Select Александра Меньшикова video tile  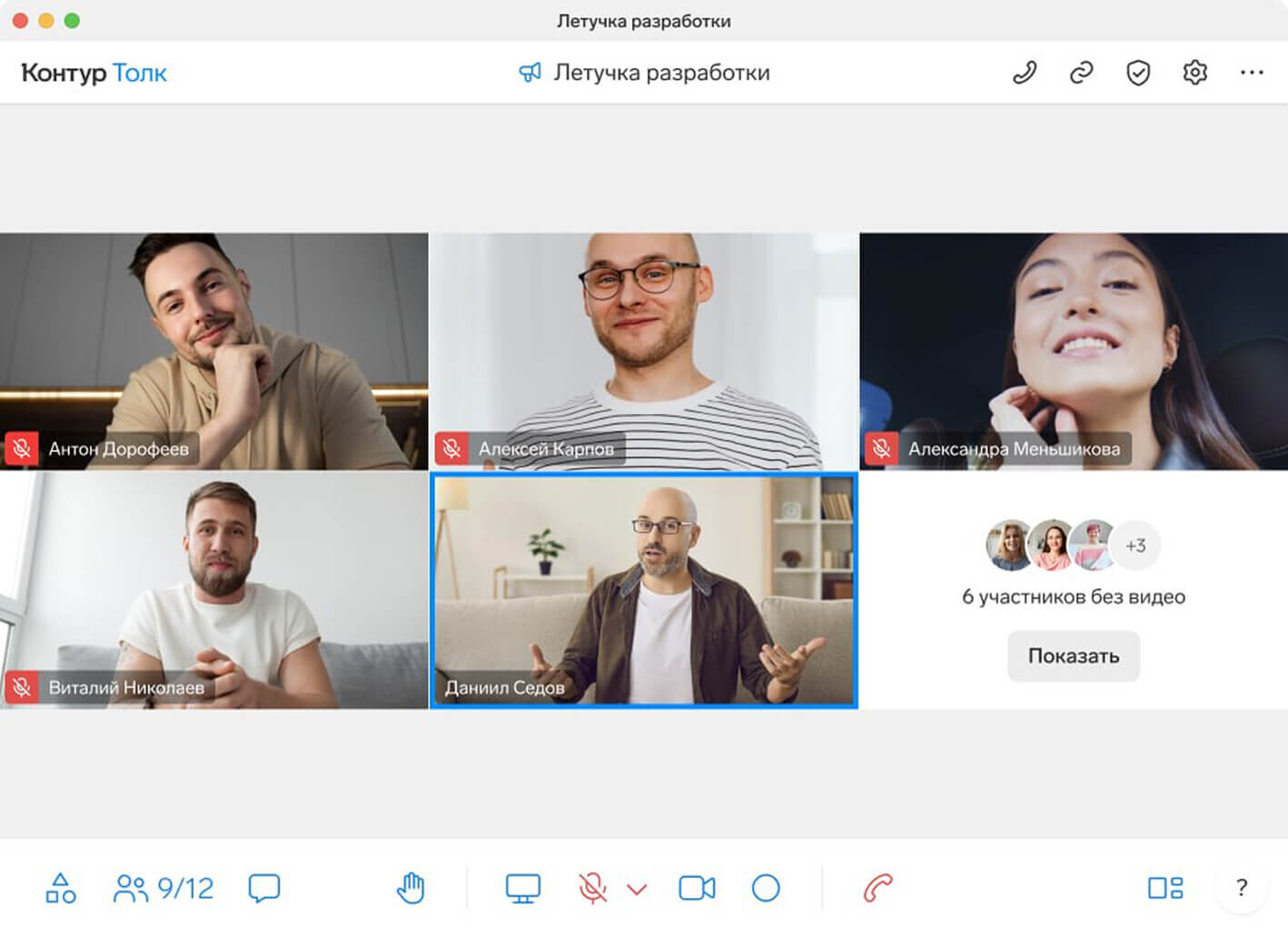(1074, 351)
